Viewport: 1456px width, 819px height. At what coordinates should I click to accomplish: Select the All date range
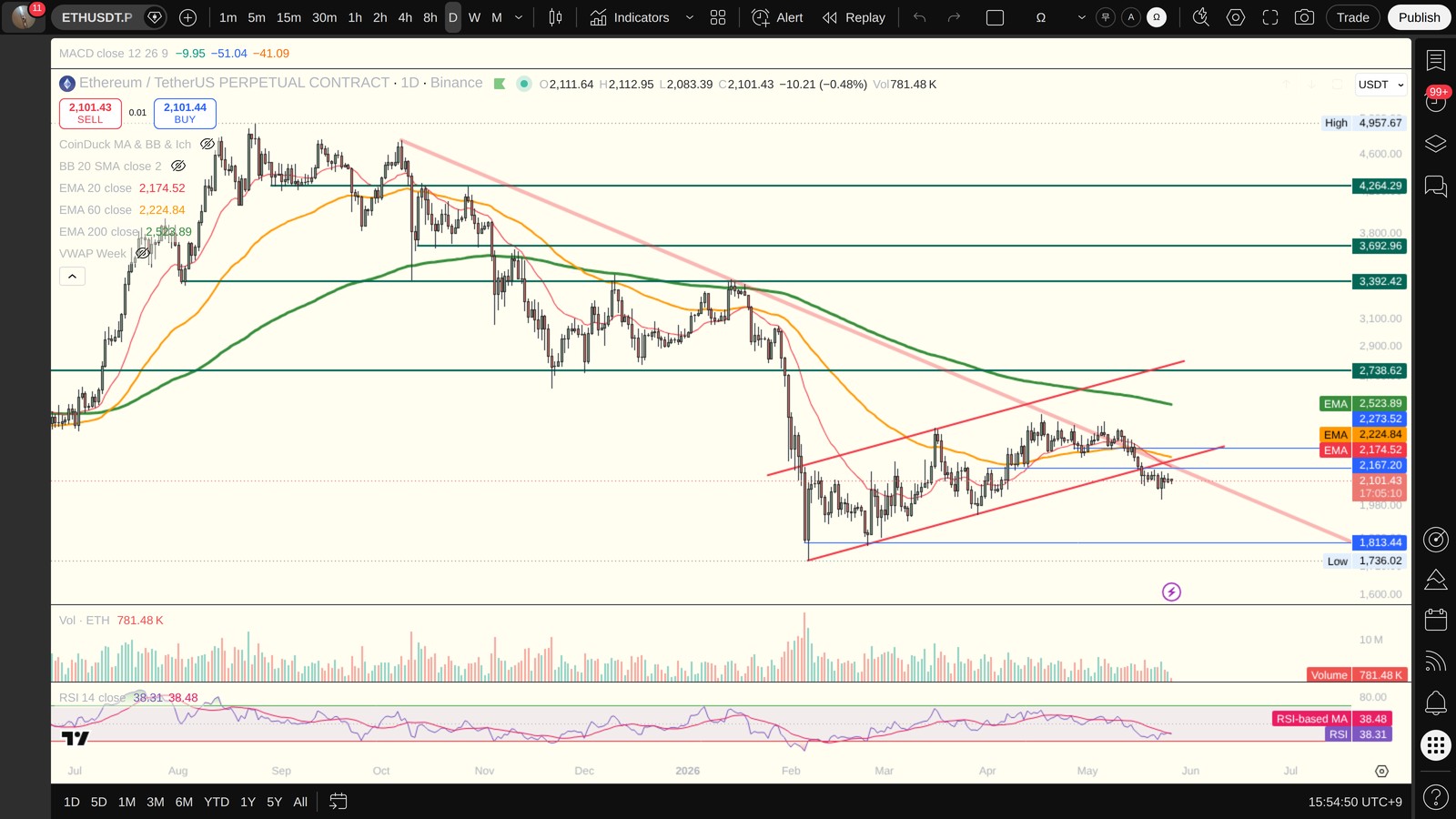(300, 802)
